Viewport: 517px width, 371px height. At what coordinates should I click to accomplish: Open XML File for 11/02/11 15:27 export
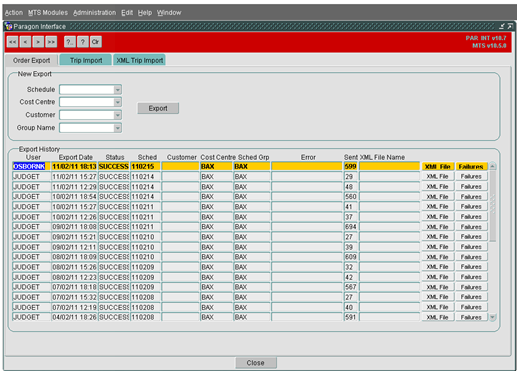438,176
